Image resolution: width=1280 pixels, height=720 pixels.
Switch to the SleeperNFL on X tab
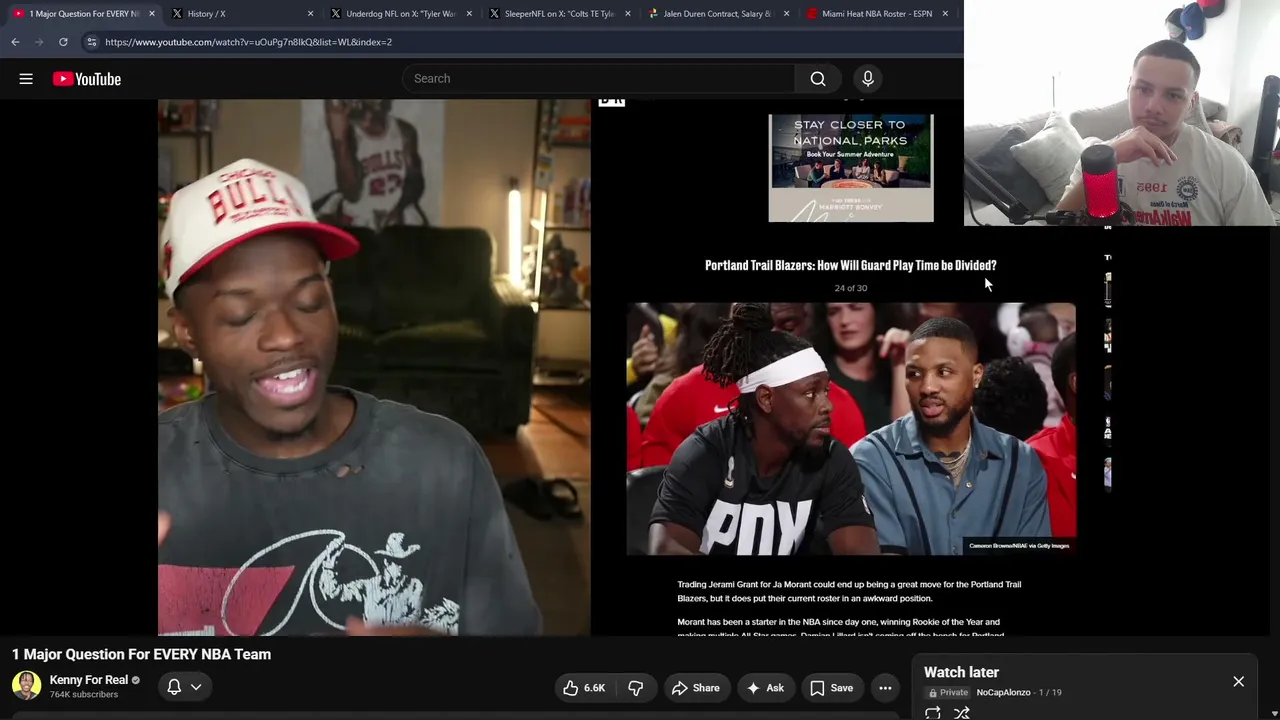[559, 14]
